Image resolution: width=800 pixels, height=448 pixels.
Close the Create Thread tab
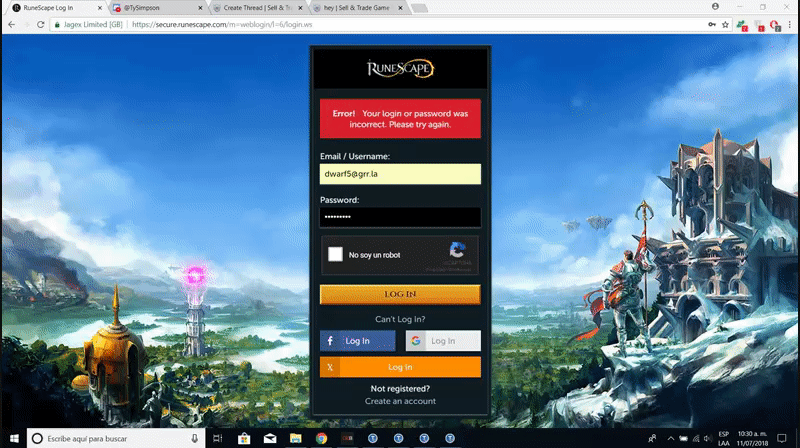(300, 8)
